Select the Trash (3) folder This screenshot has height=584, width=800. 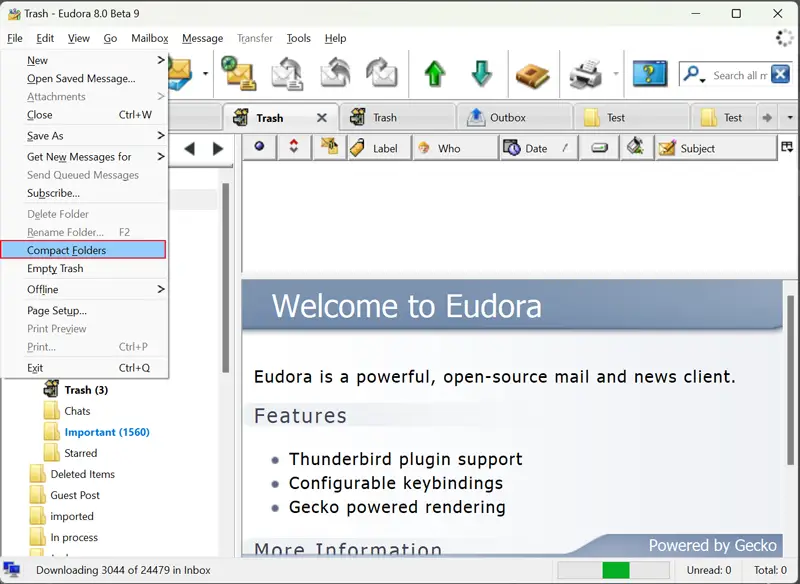86,390
